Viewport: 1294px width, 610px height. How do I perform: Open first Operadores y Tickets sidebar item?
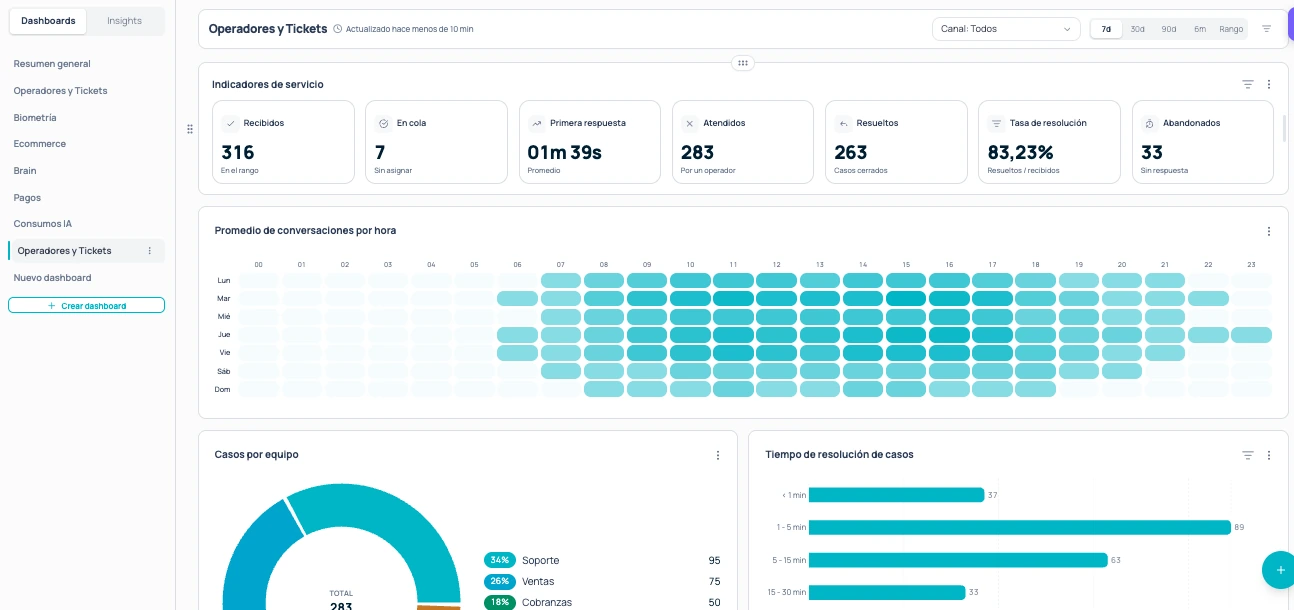[x=60, y=91]
